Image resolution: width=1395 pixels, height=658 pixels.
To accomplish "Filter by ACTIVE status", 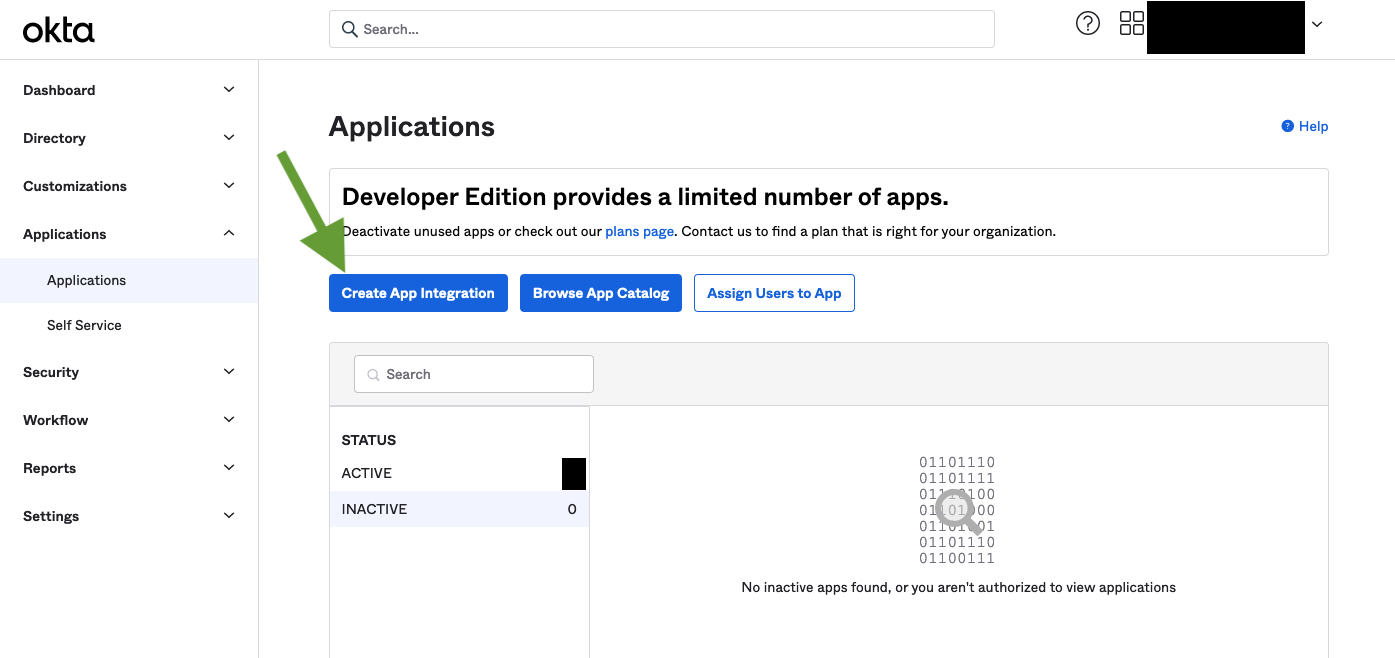I will [459, 473].
